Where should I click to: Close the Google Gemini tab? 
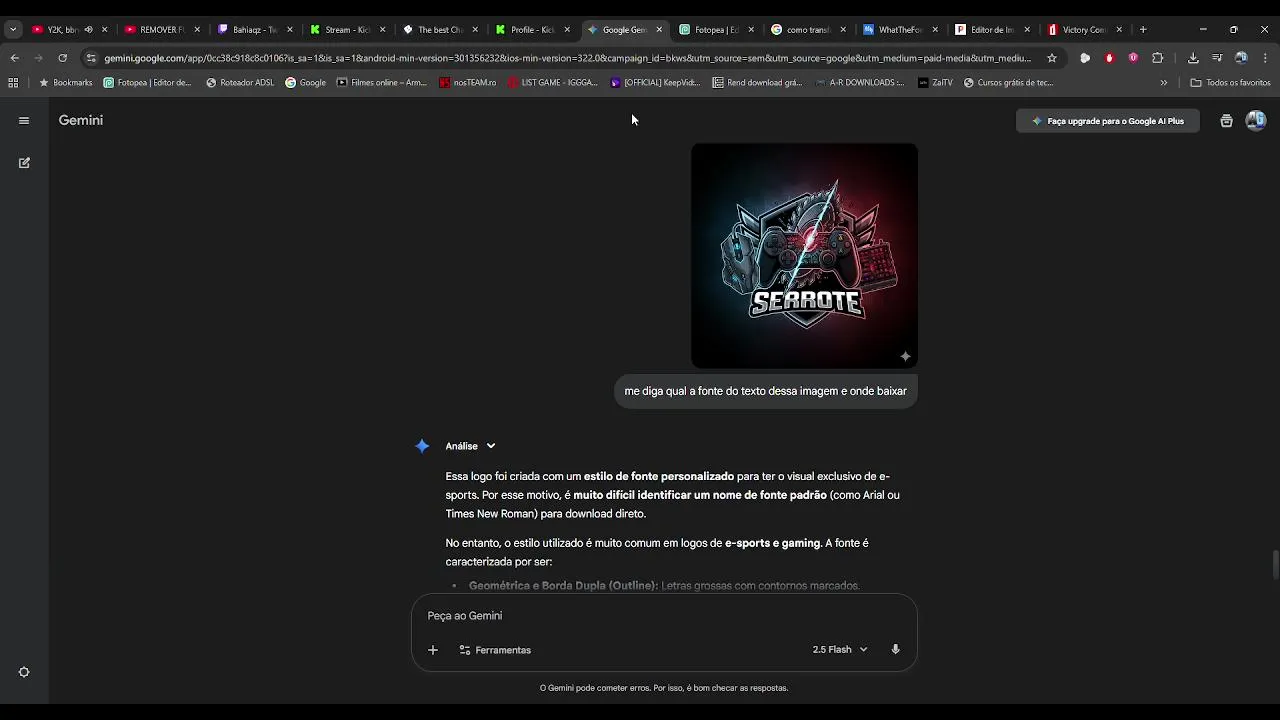pyautogui.click(x=659, y=30)
